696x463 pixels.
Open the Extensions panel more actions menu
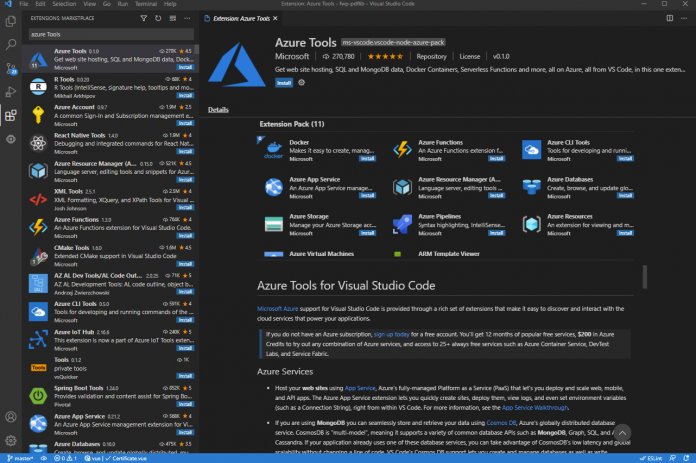click(x=187, y=18)
